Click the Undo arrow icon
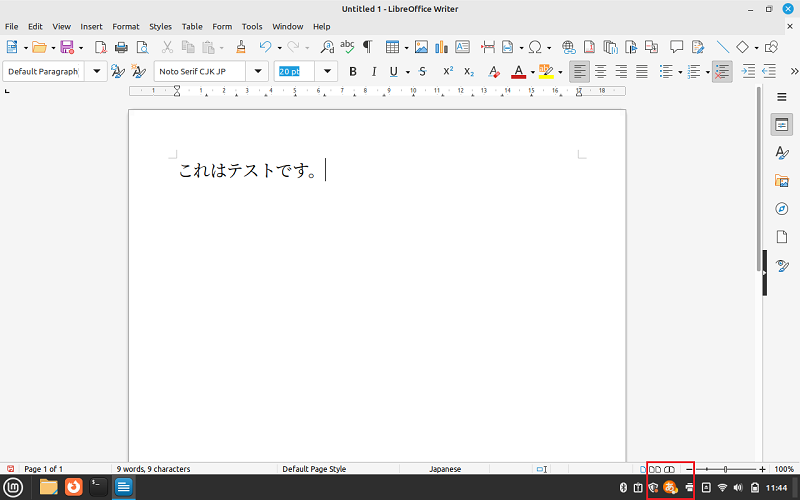Screen dimensions: 800x500 265,47
